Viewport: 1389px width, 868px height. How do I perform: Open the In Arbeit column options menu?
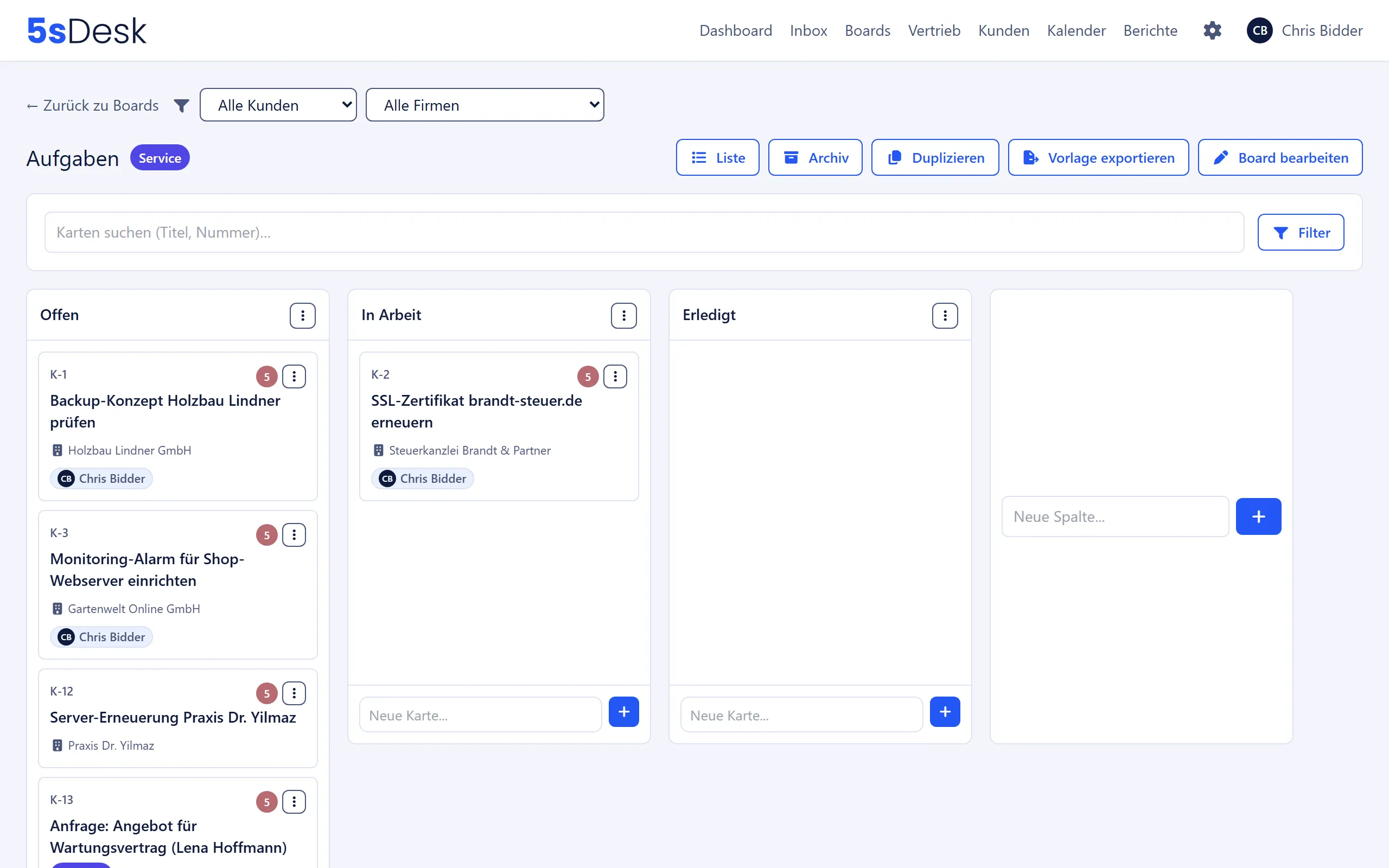(624, 315)
